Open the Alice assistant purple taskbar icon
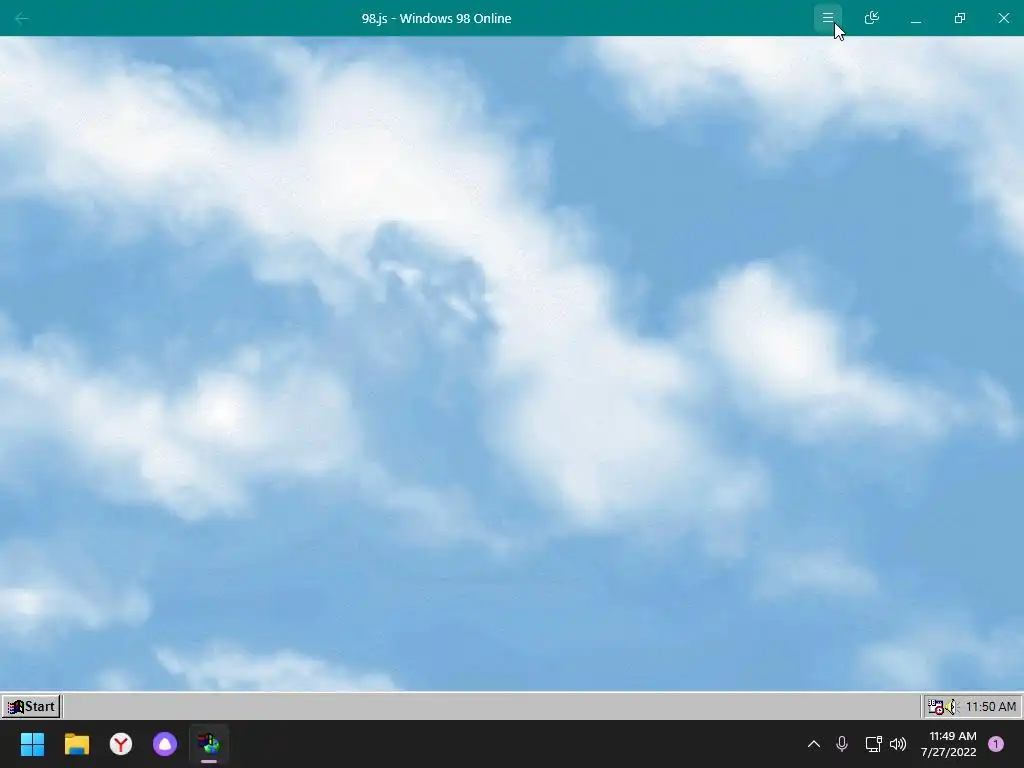This screenshot has height=768, width=1024. coord(165,744)
